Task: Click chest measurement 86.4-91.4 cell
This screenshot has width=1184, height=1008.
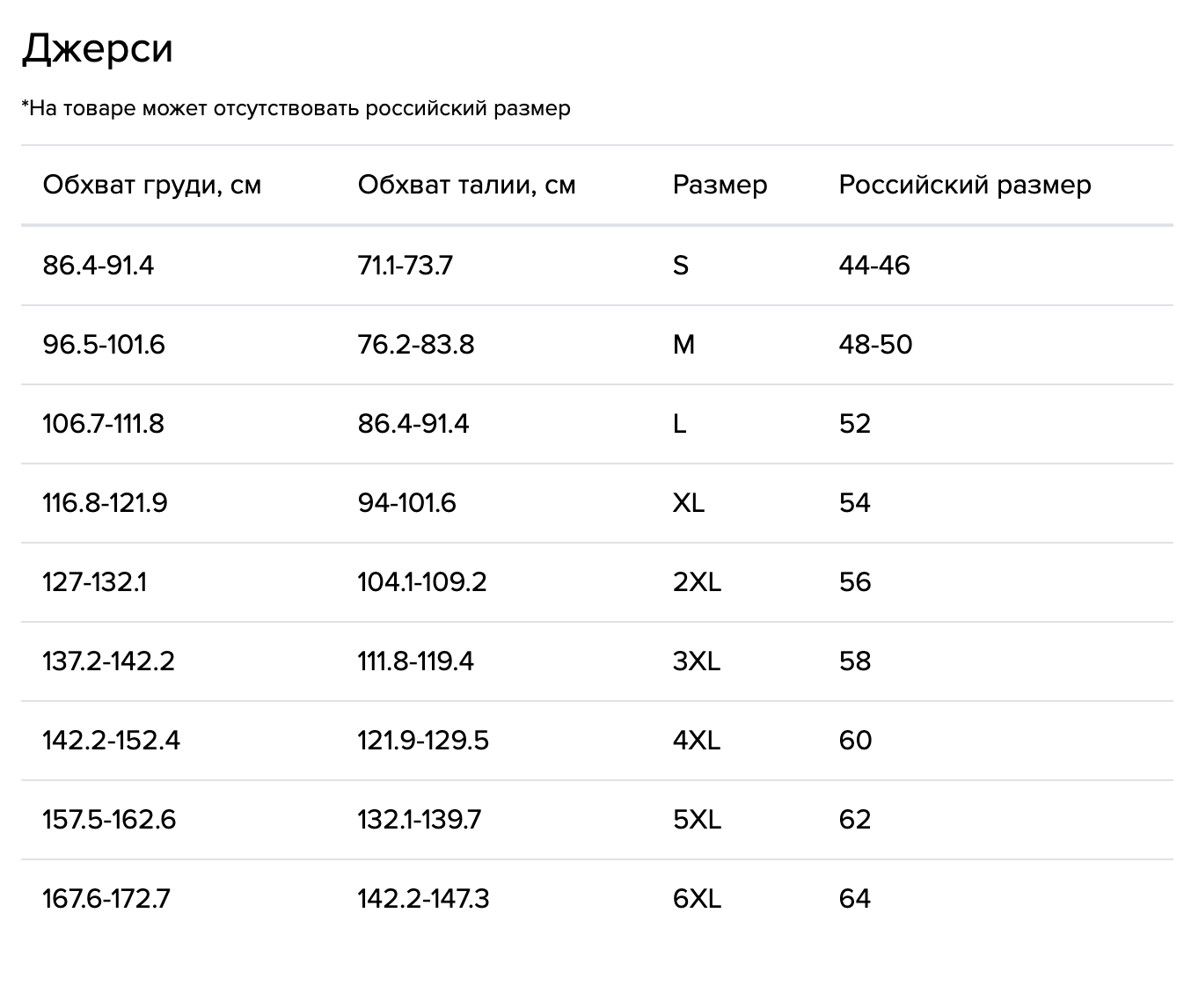Action: click(x=99, y=265)
